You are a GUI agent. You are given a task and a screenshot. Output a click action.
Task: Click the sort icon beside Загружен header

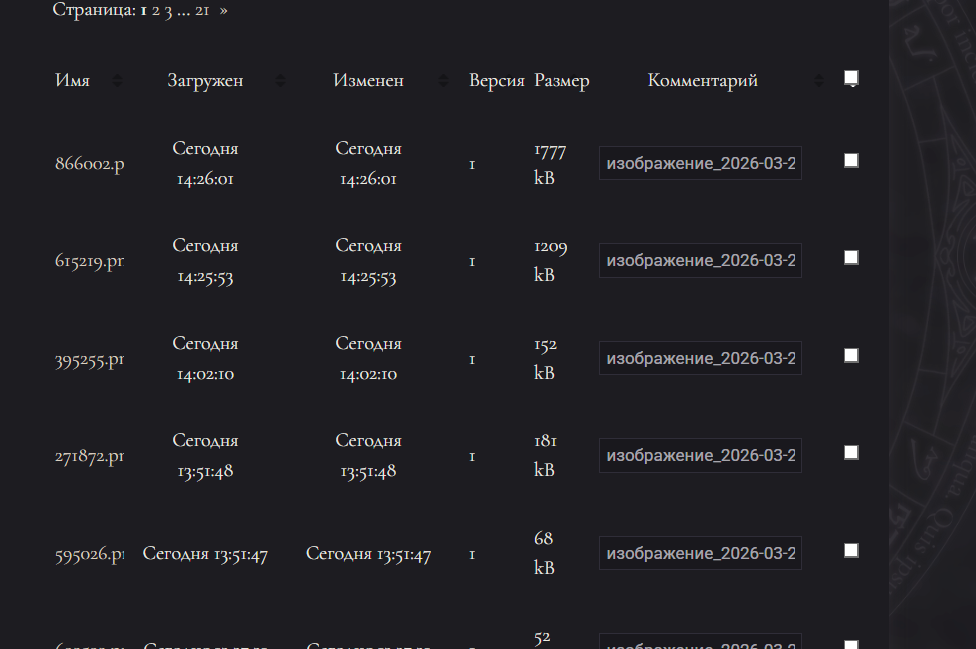(x=281, y=81)
